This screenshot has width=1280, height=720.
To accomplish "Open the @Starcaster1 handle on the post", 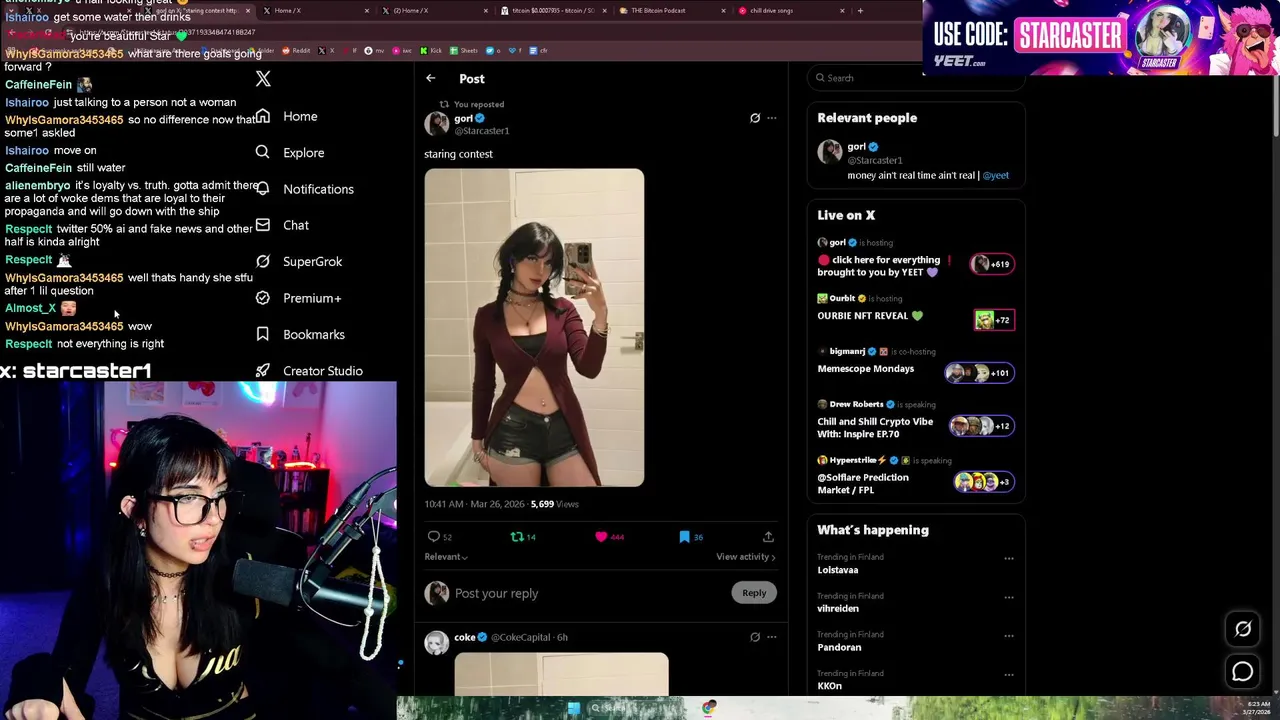I will (482, 131).
